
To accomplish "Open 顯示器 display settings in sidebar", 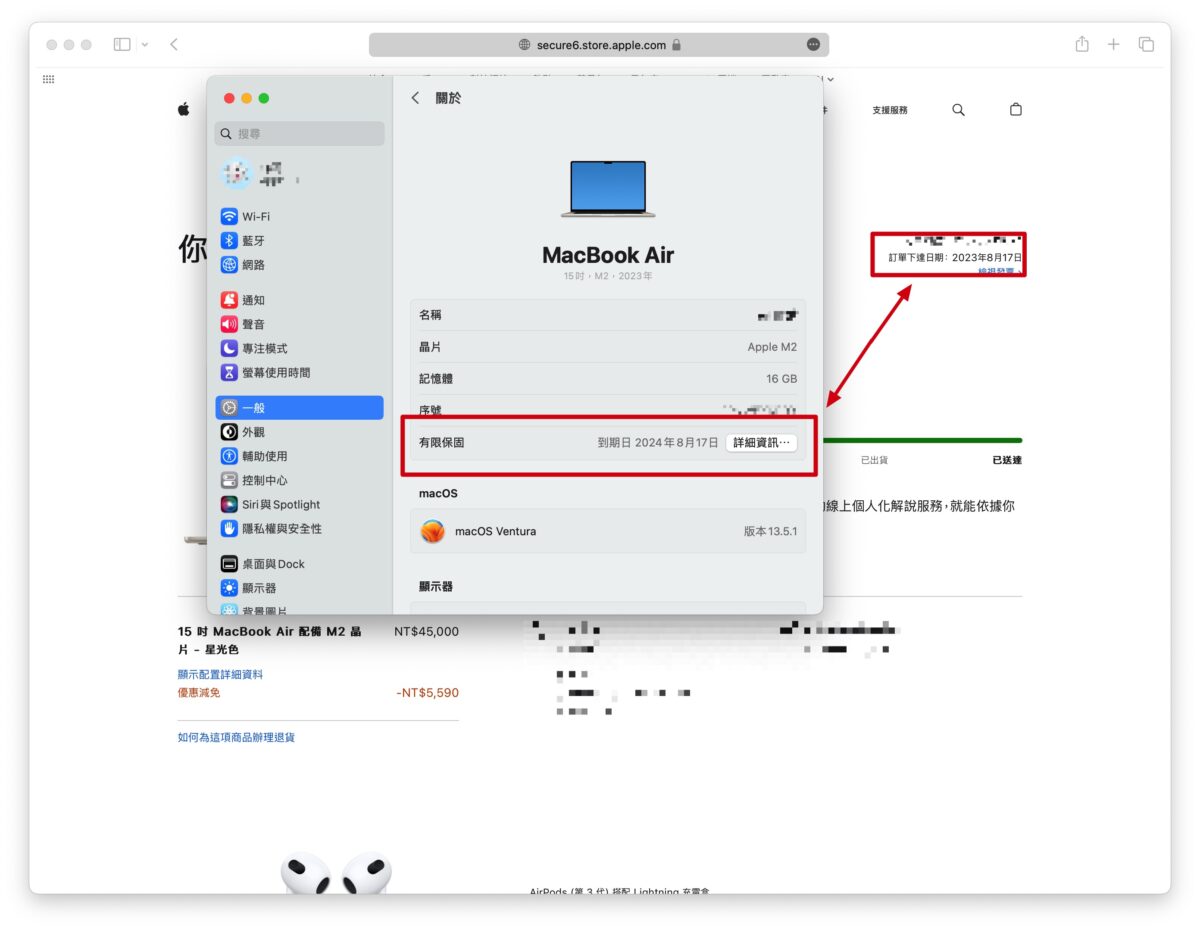I will (x=299, y=588).
